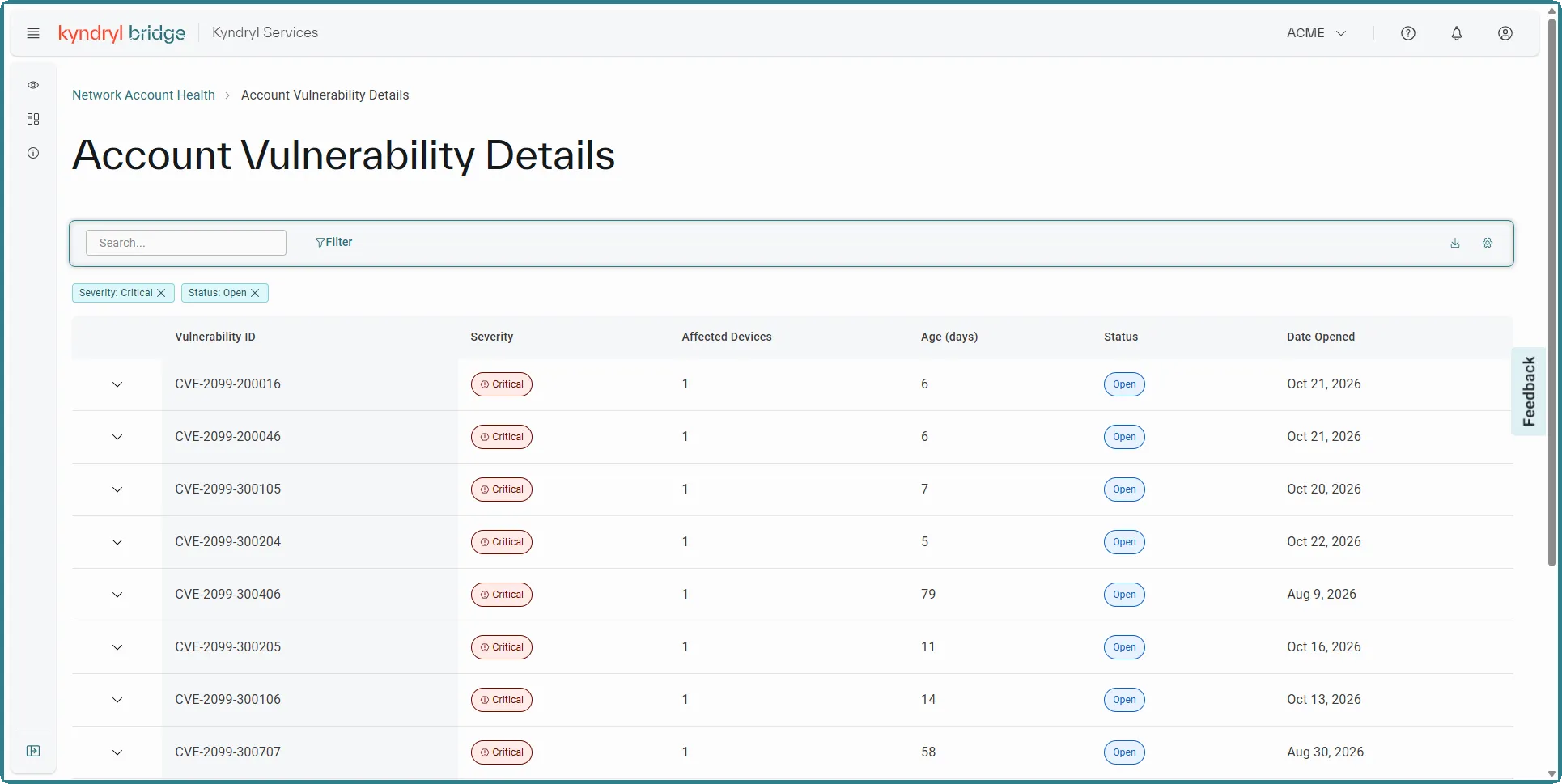
Task: Sort by the Status column header
Action: click(1121, 337)
